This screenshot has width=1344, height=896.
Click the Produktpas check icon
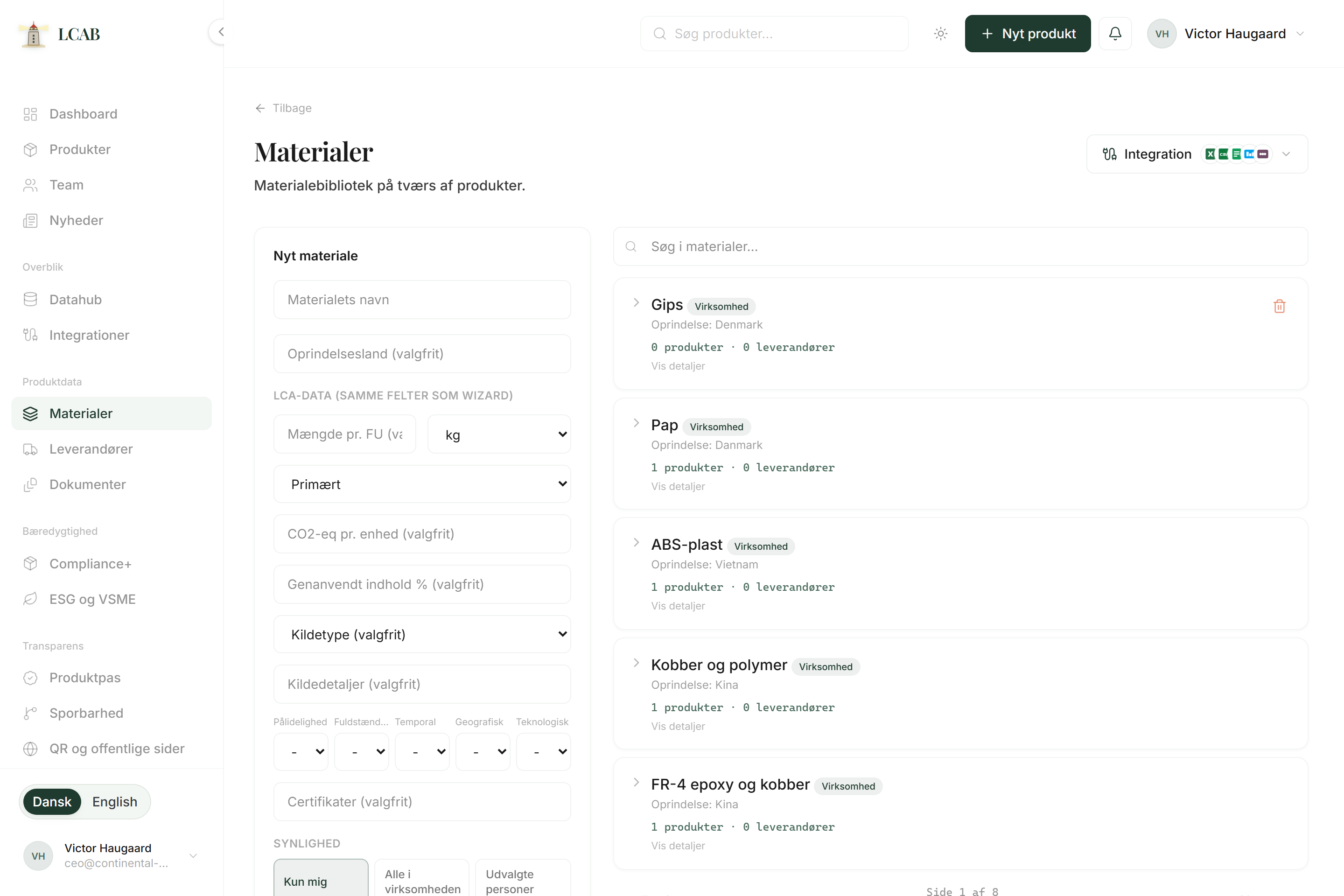pyautogui.click(x=30, y=678)
